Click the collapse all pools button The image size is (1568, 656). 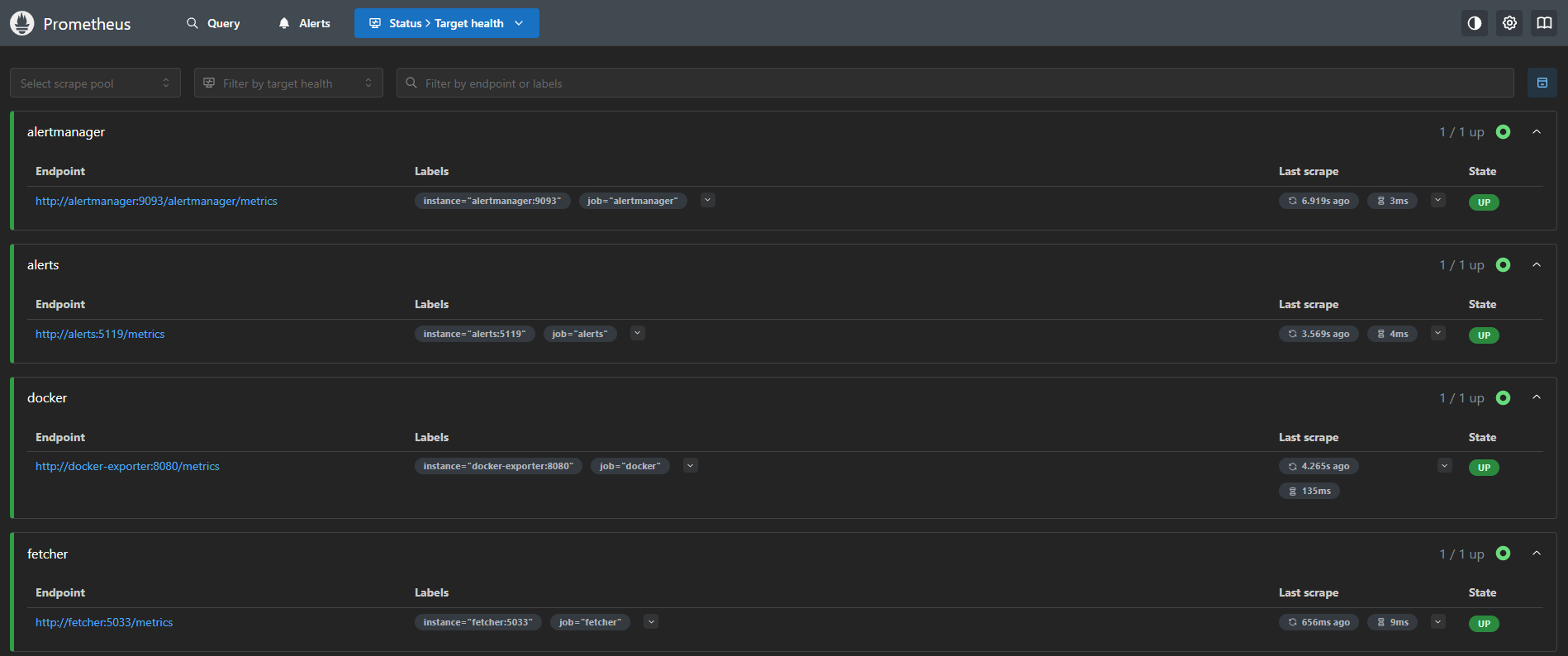pos(1542,83)
